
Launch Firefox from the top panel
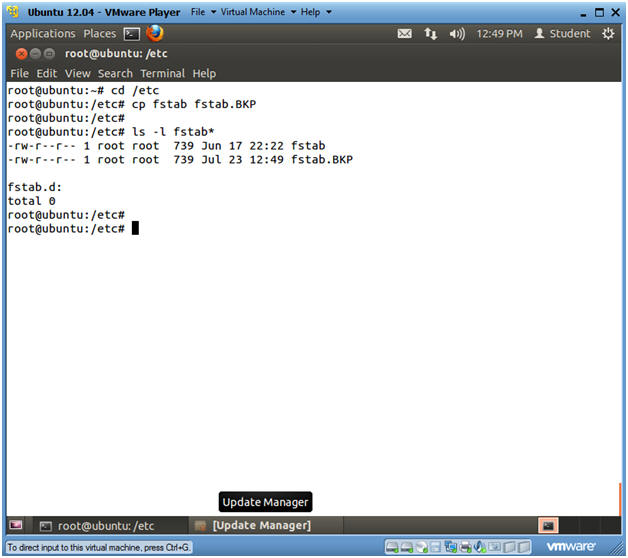[155, 33]
